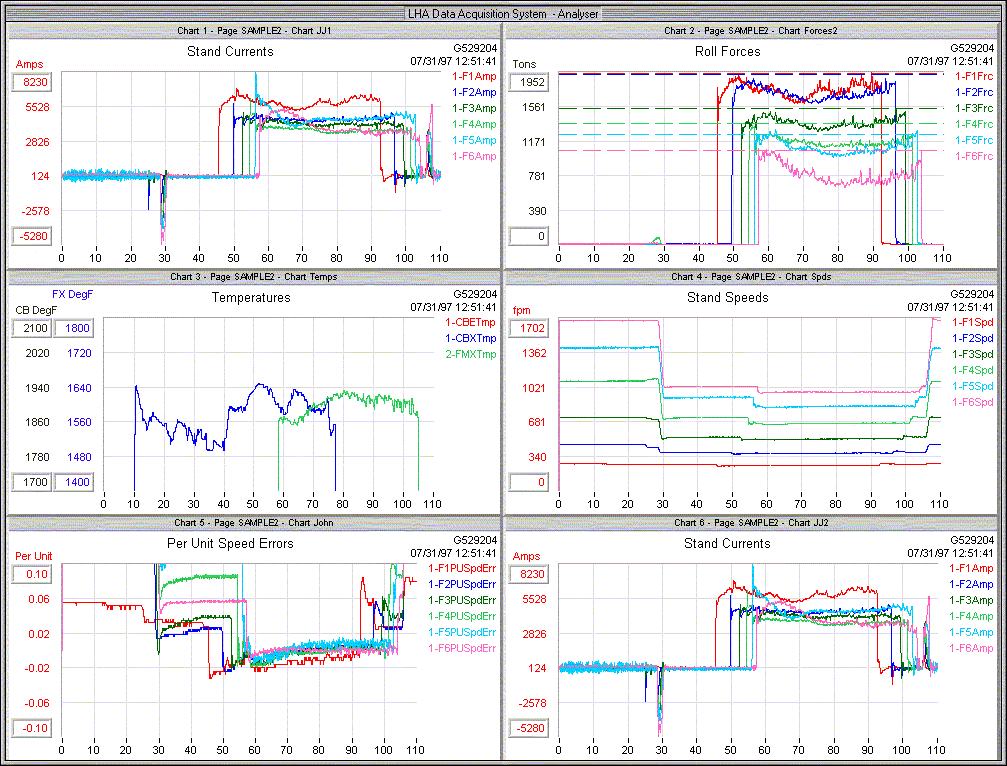Click the 0 min field in Stand Speeds
1007x766 pixels.
coord(529,482)
